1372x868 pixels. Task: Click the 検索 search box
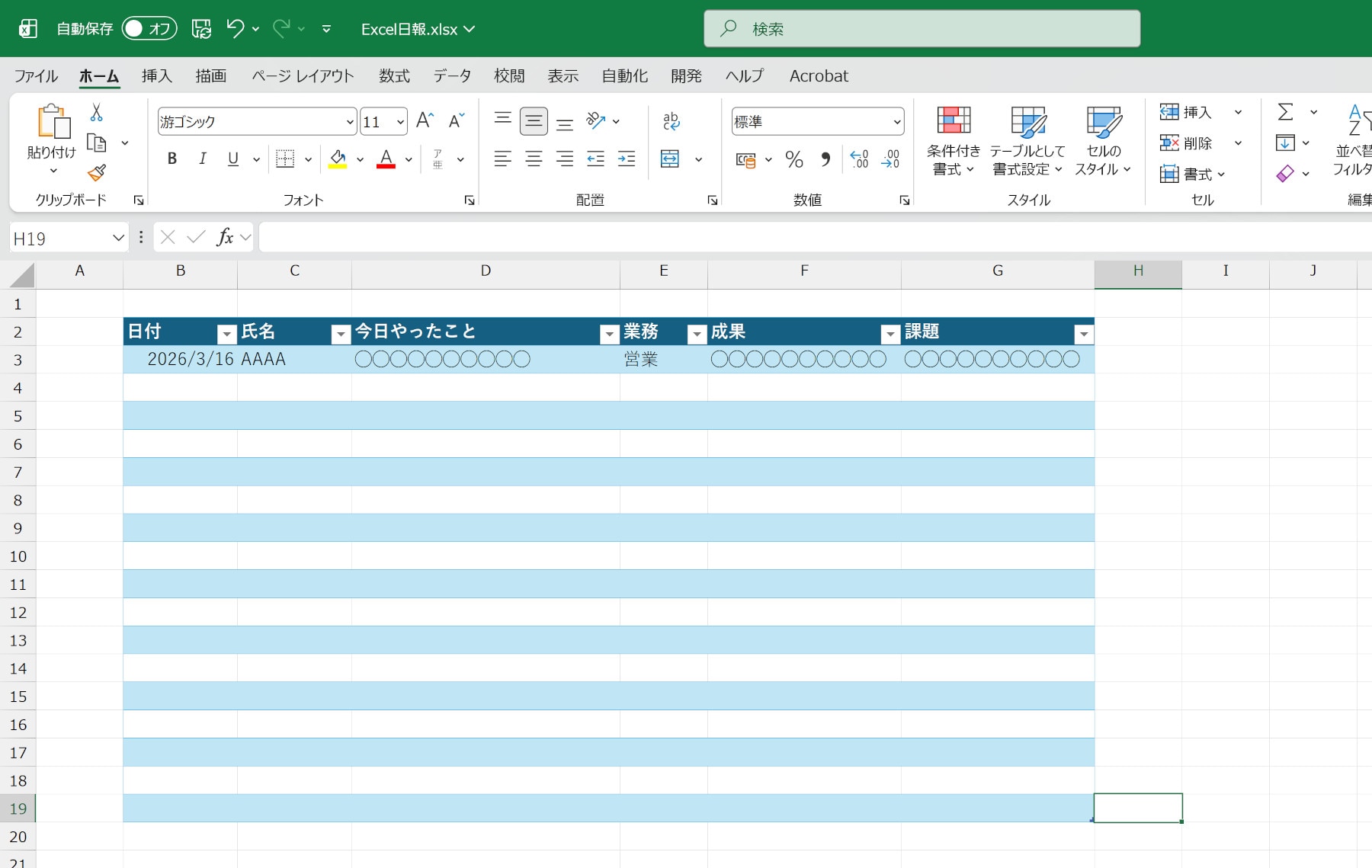pyautogui.click(x=922, y=29)
